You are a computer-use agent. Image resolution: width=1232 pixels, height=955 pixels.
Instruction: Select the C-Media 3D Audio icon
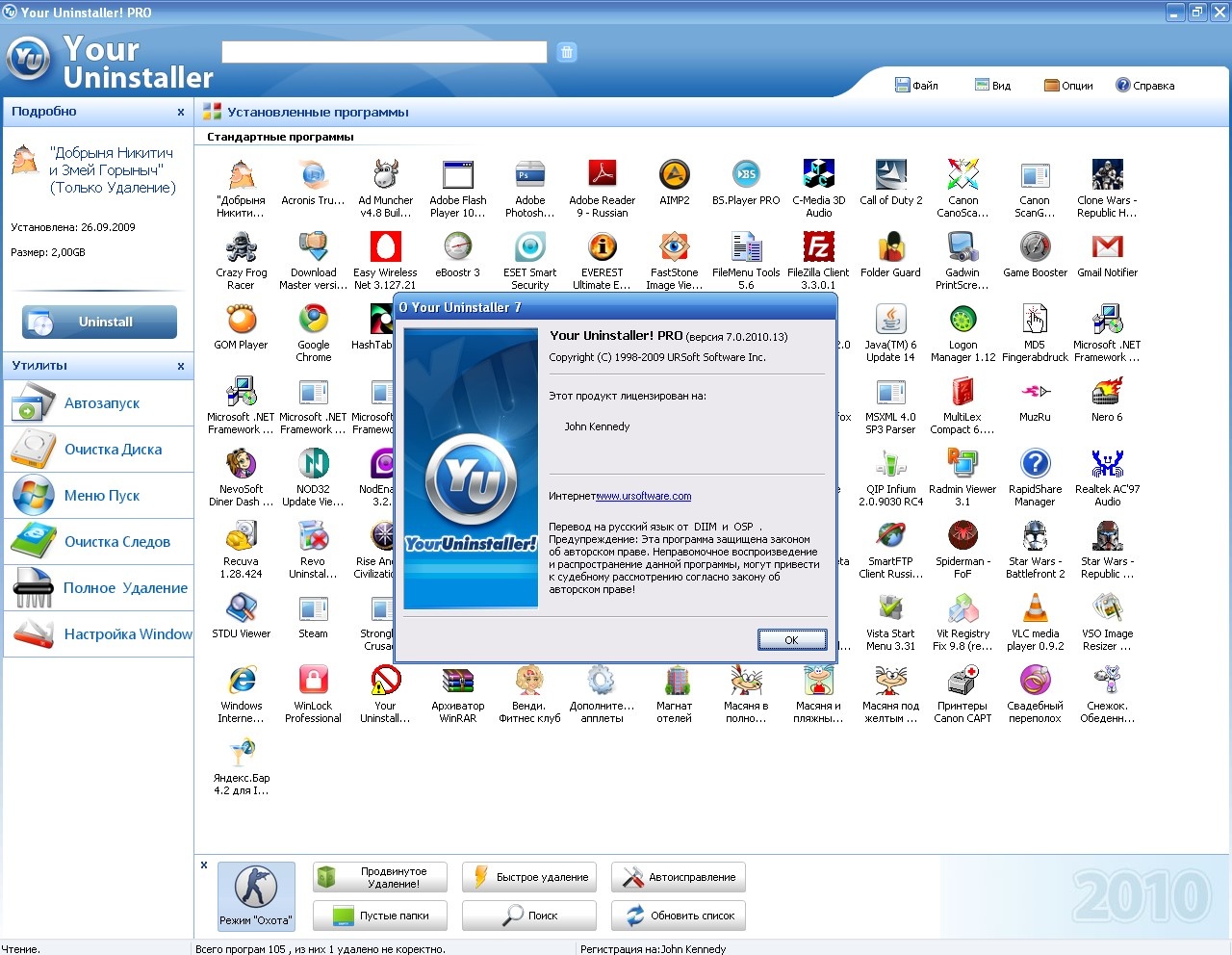click(818, 175)
